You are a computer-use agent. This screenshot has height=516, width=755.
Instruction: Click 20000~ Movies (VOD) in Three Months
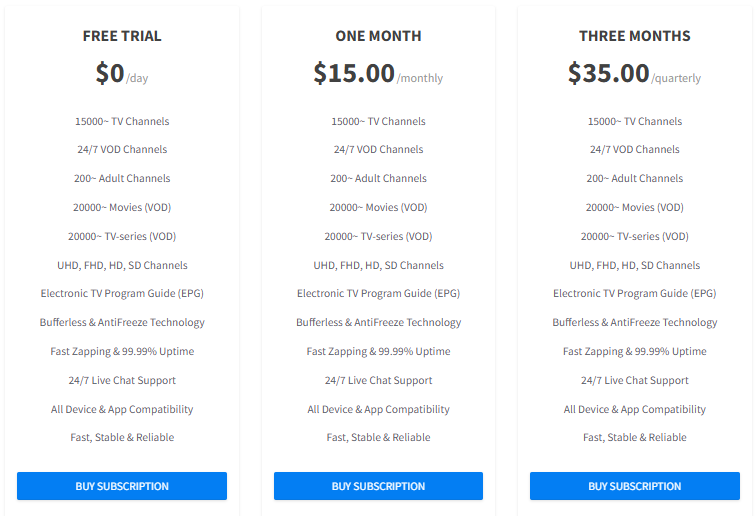(x=635, y=208)
